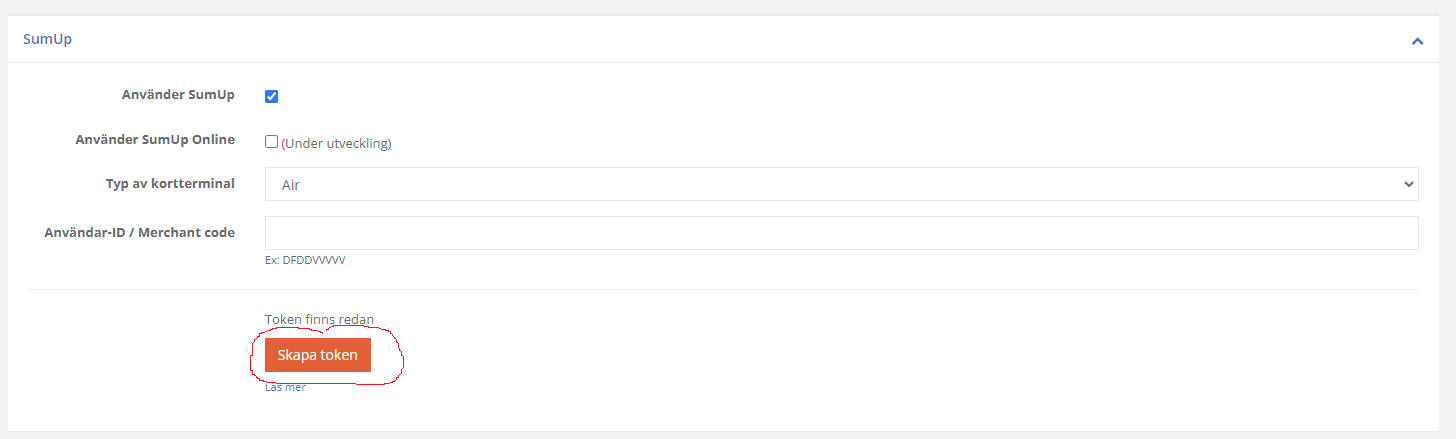Click the selected "Air" value text

pyautogui.click(x=292, y=185)
